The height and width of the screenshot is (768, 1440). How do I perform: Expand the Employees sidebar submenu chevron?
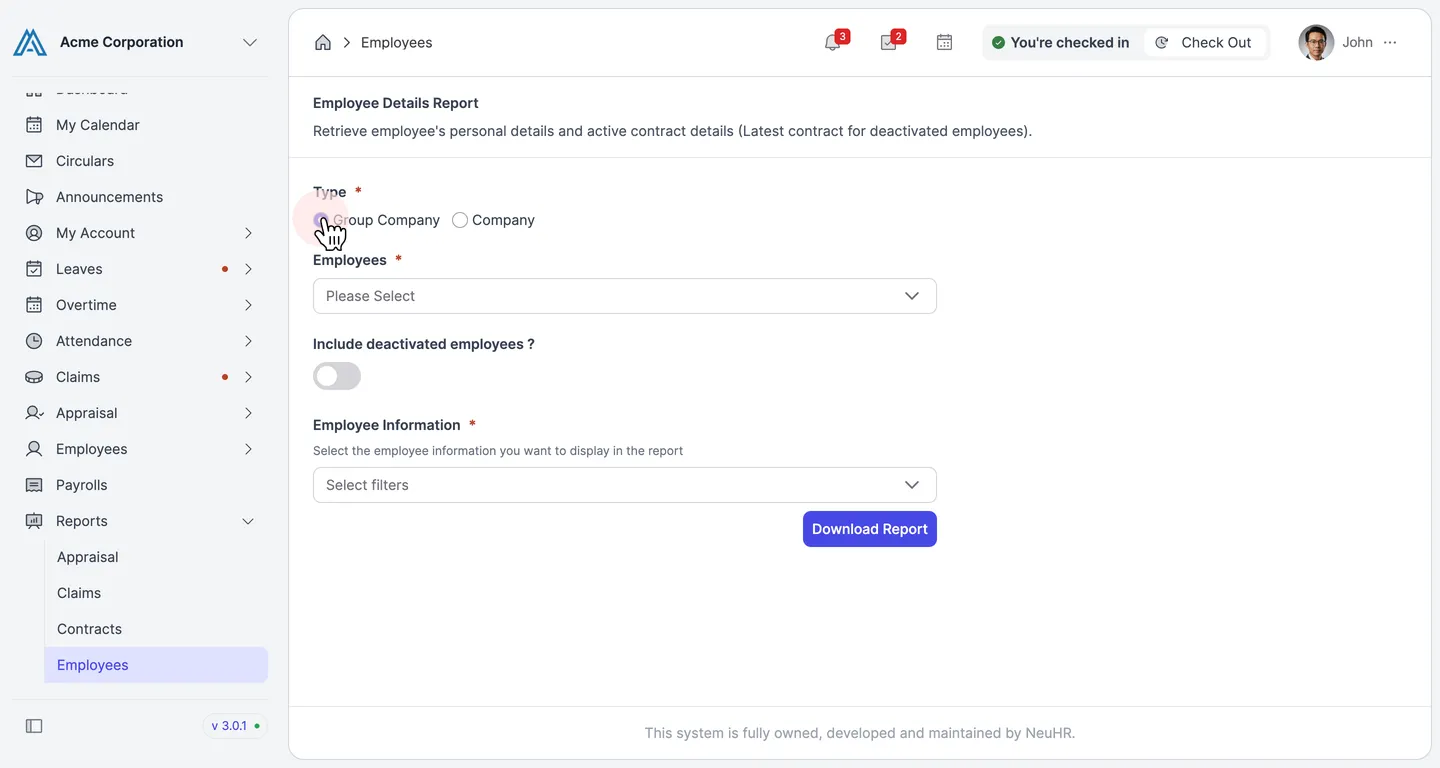point(248,449)
